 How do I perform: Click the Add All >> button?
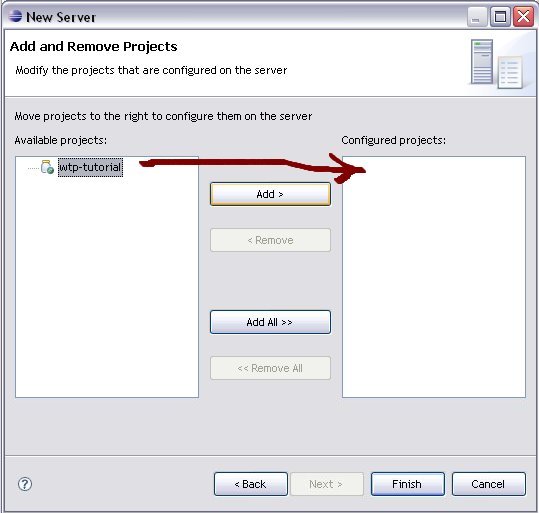(x=270, y=322)
